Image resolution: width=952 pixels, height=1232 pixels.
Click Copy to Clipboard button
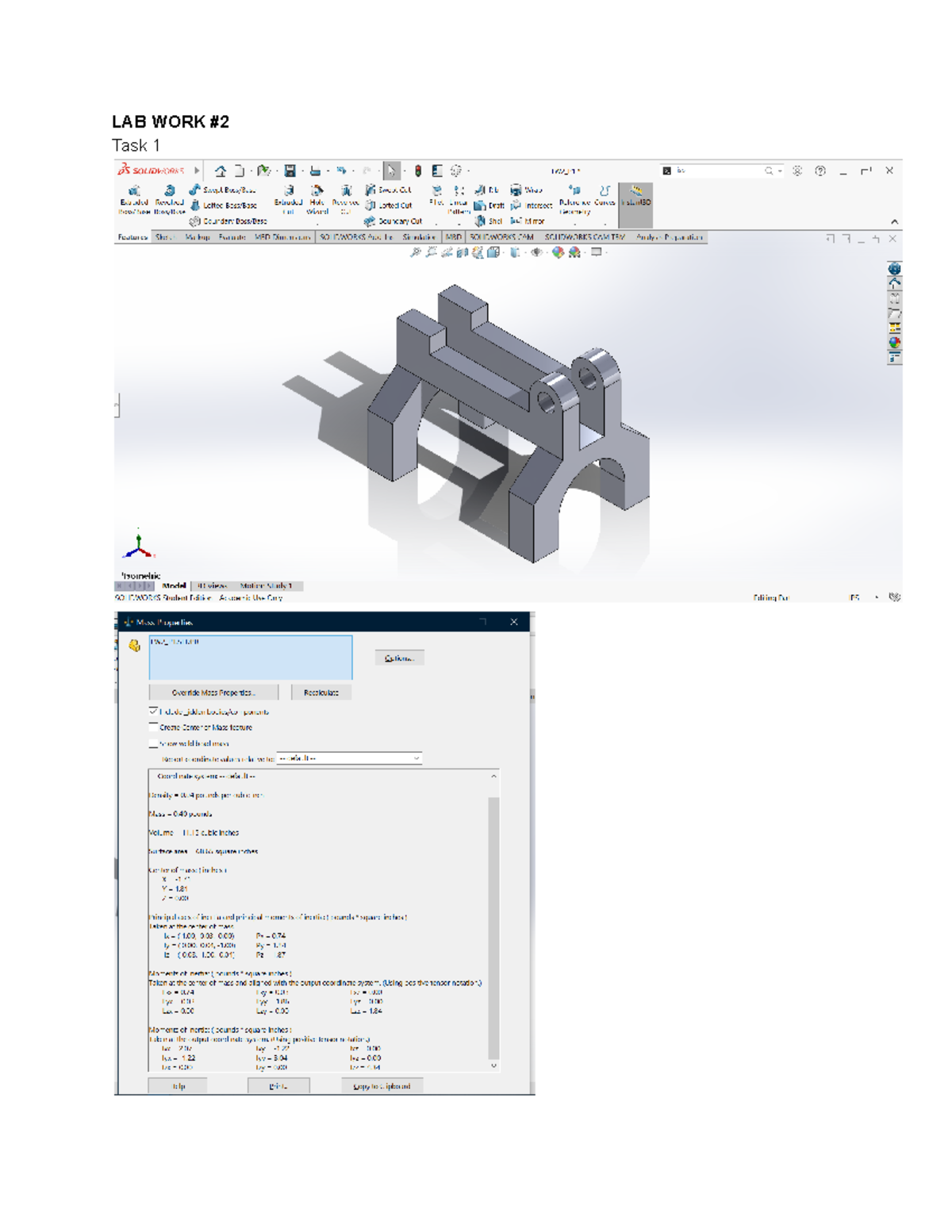tap(382, 1086)
